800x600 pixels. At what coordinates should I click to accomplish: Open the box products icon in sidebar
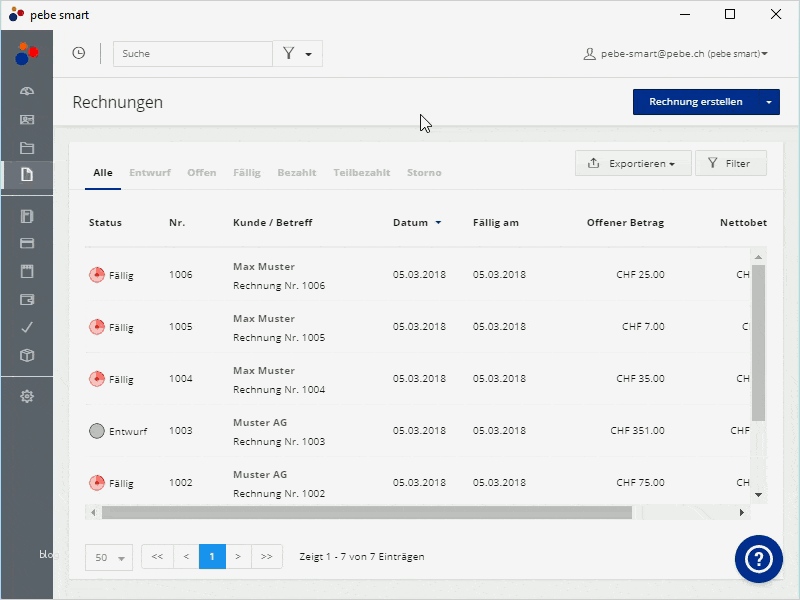tap(27, 355)
